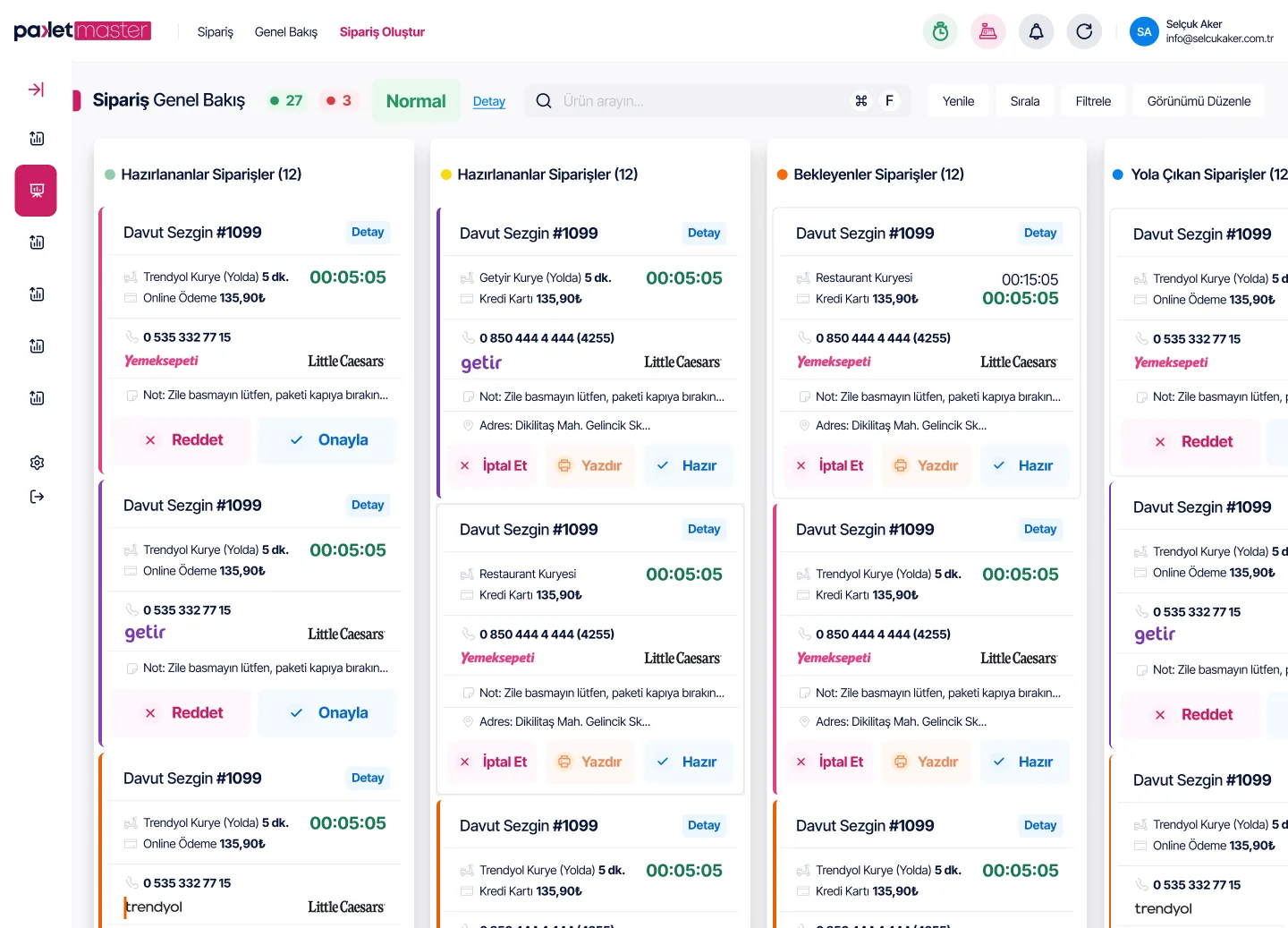Click note icon on the Getir Kurye card
The height and width of the screenshot is (928, 1288).
[x=468, y=396]
